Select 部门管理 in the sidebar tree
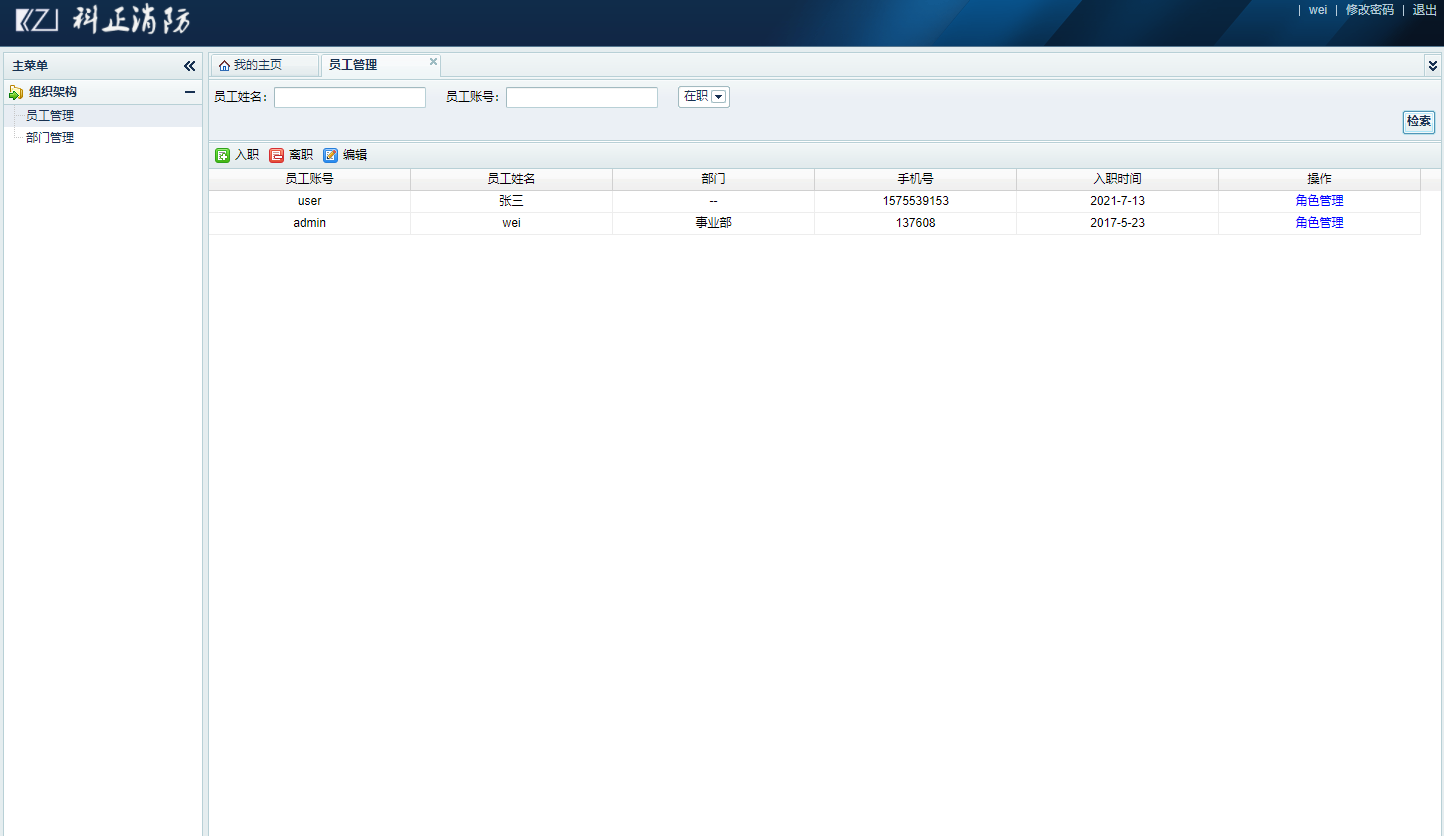Screen dimensions: 1444x836 [50, 138]
